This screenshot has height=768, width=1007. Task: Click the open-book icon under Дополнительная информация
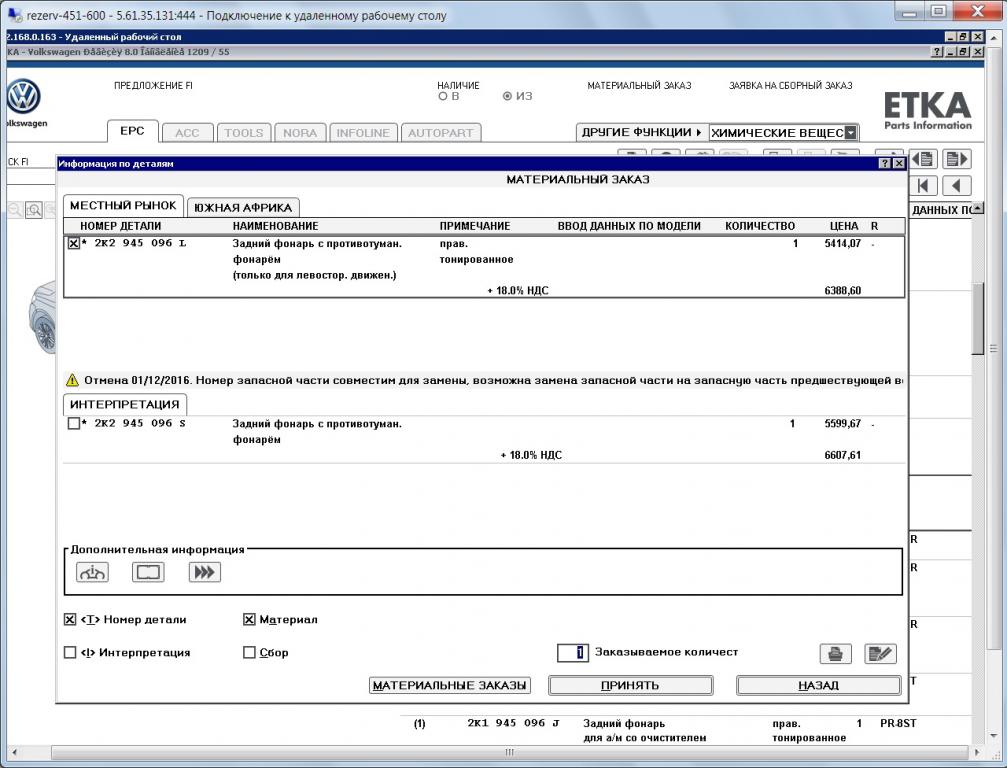click(148, 572)
